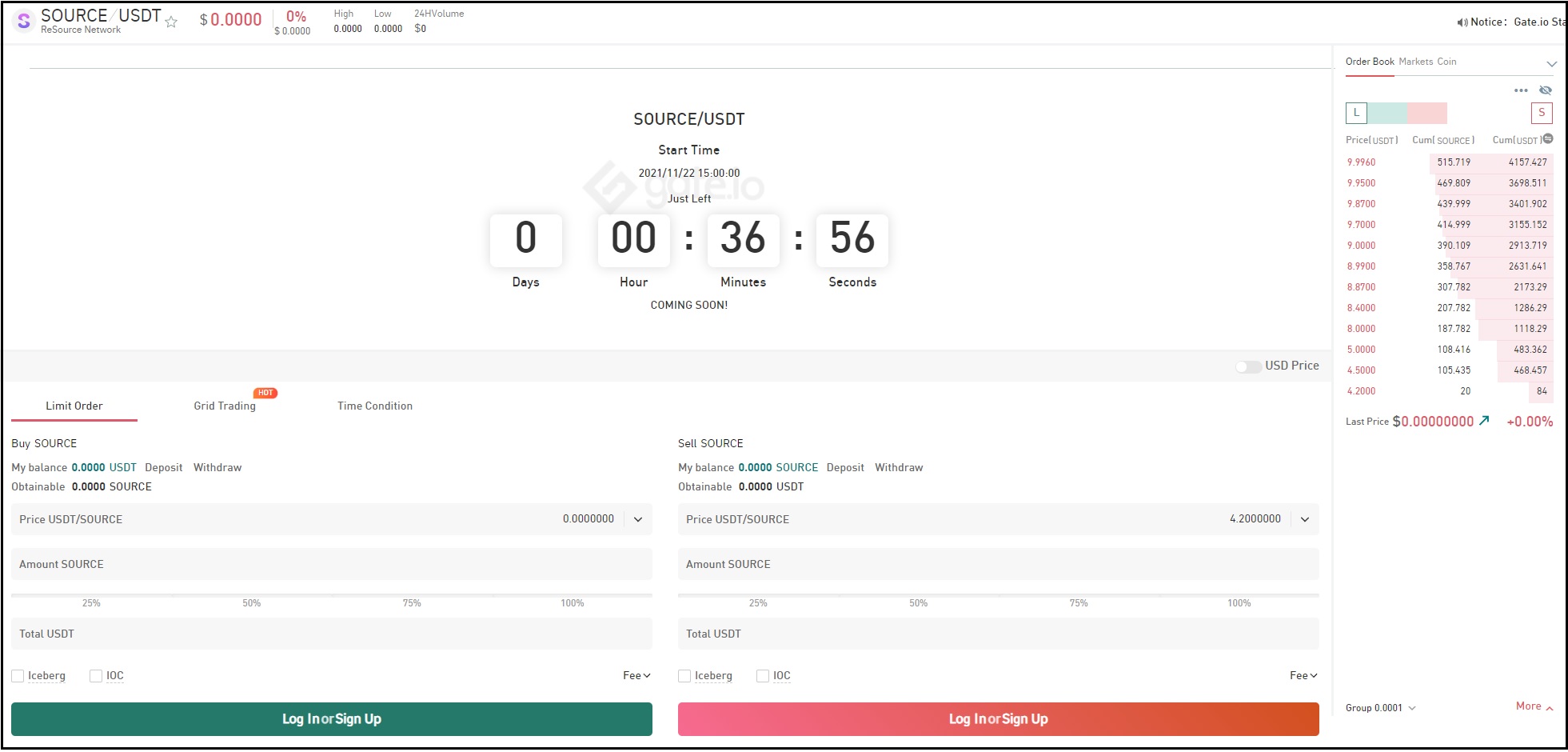Open the Markets tab in side panel

[x=1415, y=62]
